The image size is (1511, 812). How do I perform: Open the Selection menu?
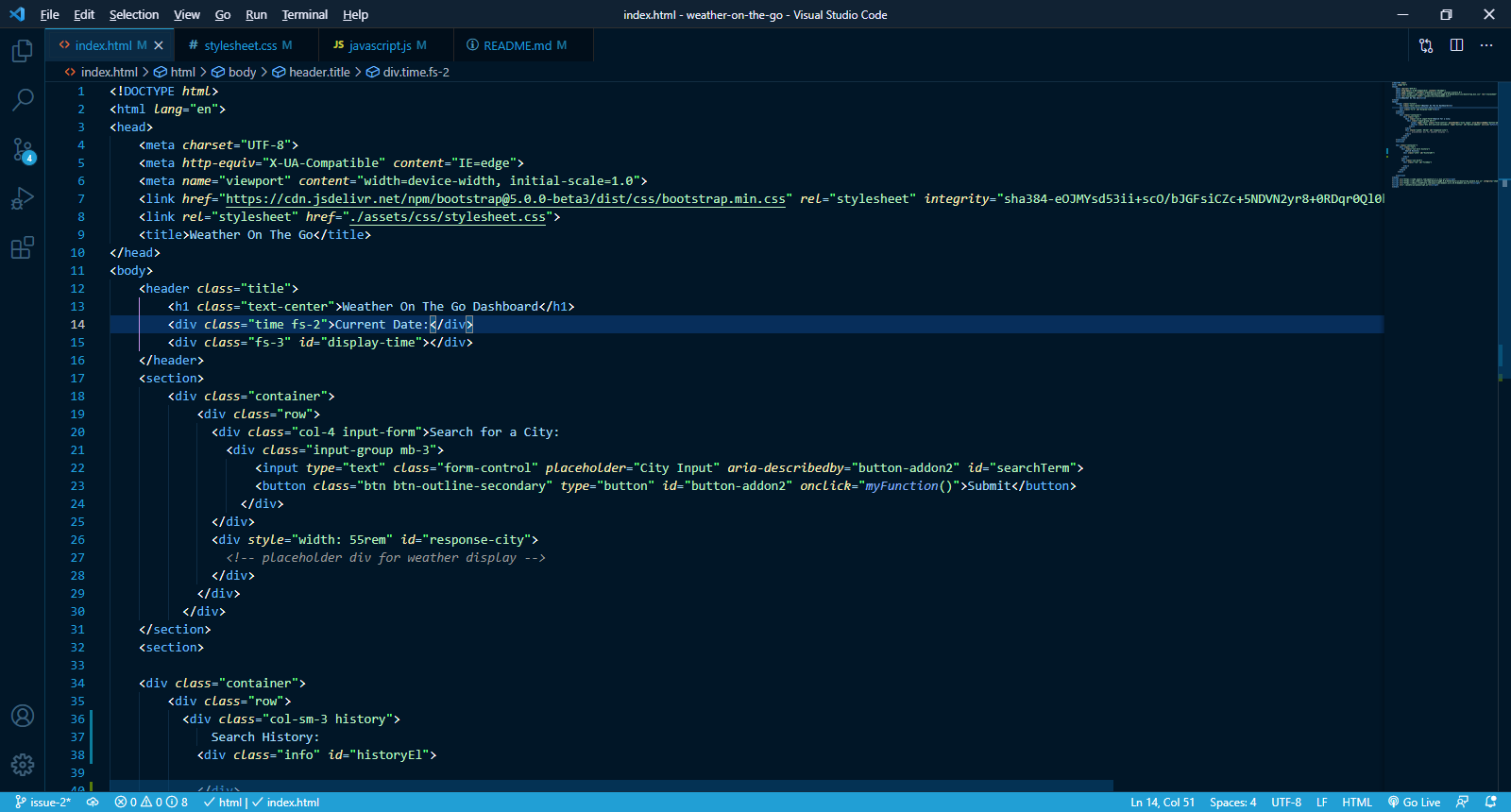click(134, 14)
